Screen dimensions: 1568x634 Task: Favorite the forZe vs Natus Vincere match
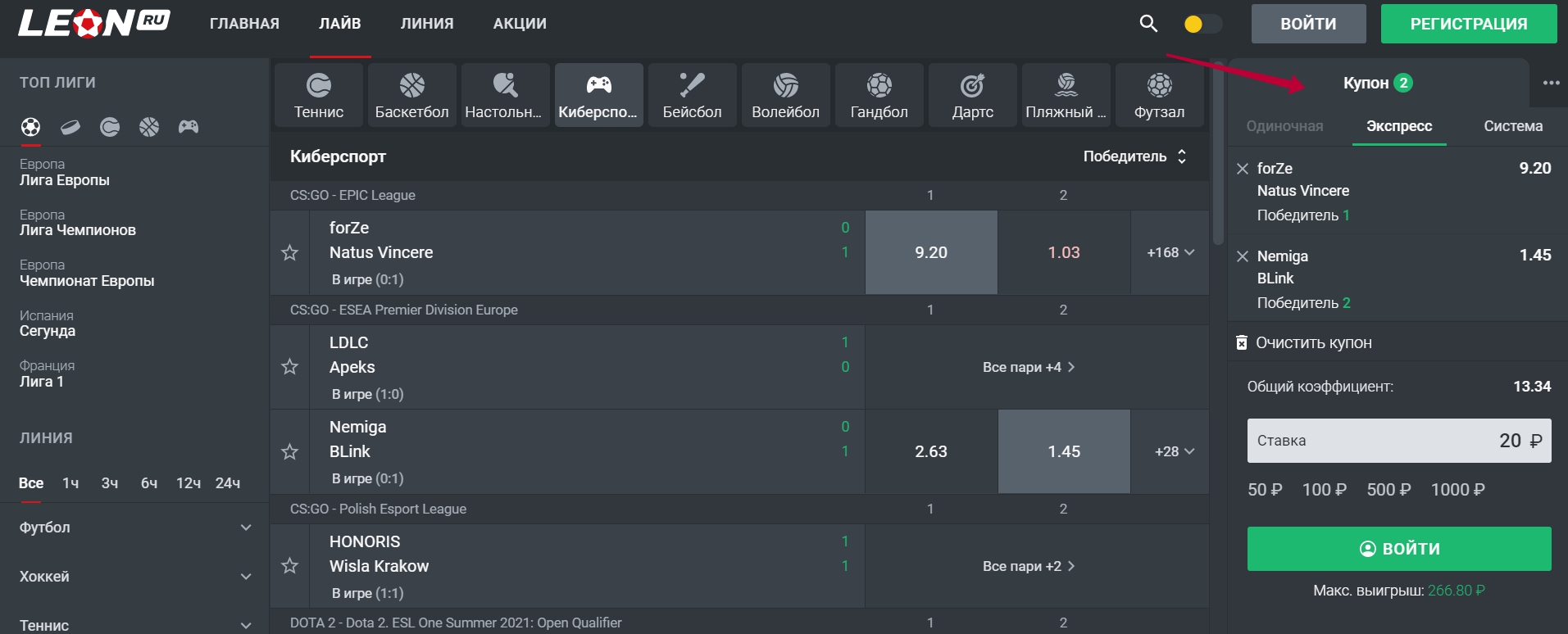click(289, 253)
